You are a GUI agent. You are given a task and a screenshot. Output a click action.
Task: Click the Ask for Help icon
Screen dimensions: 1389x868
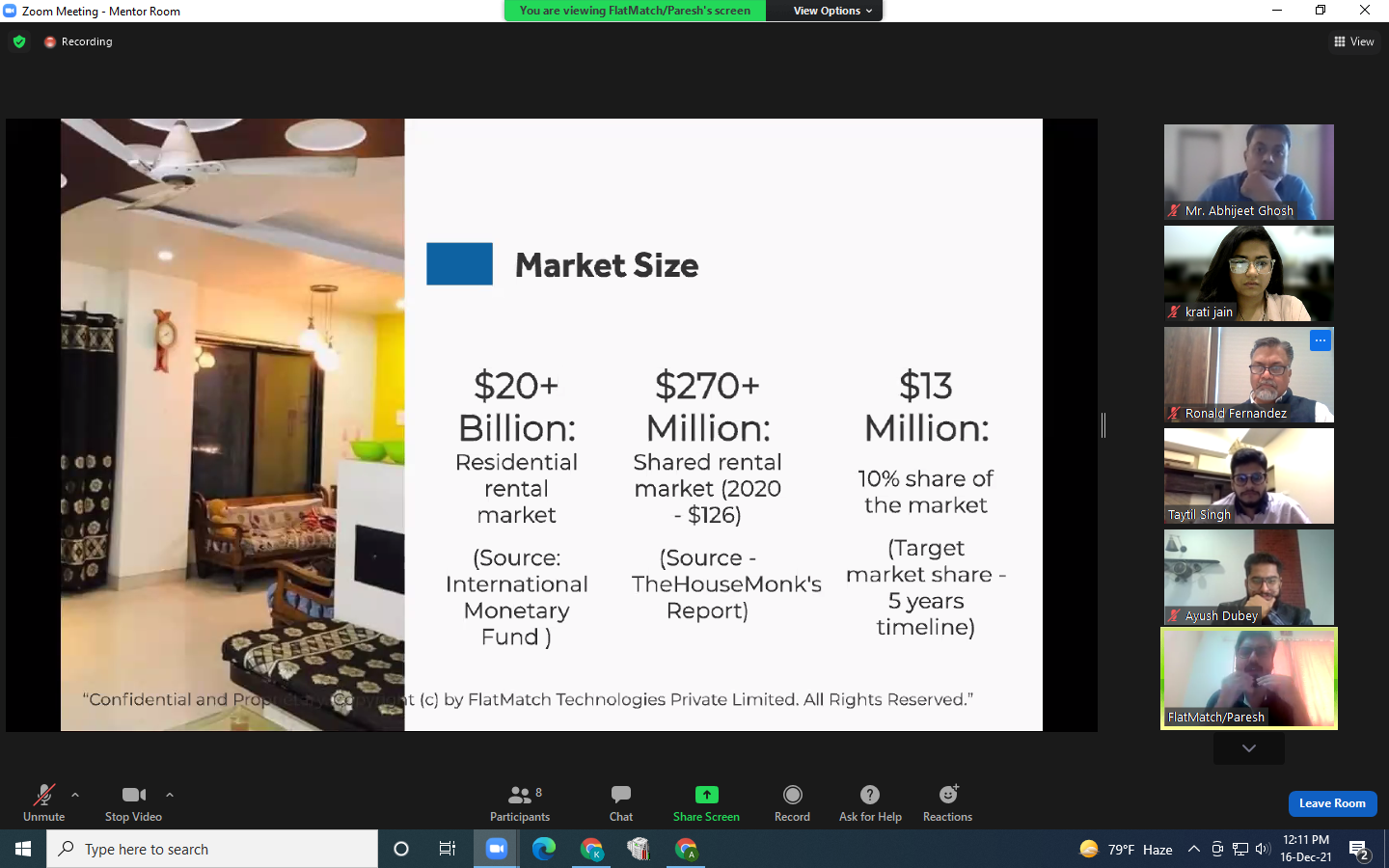tap(869, 795)
